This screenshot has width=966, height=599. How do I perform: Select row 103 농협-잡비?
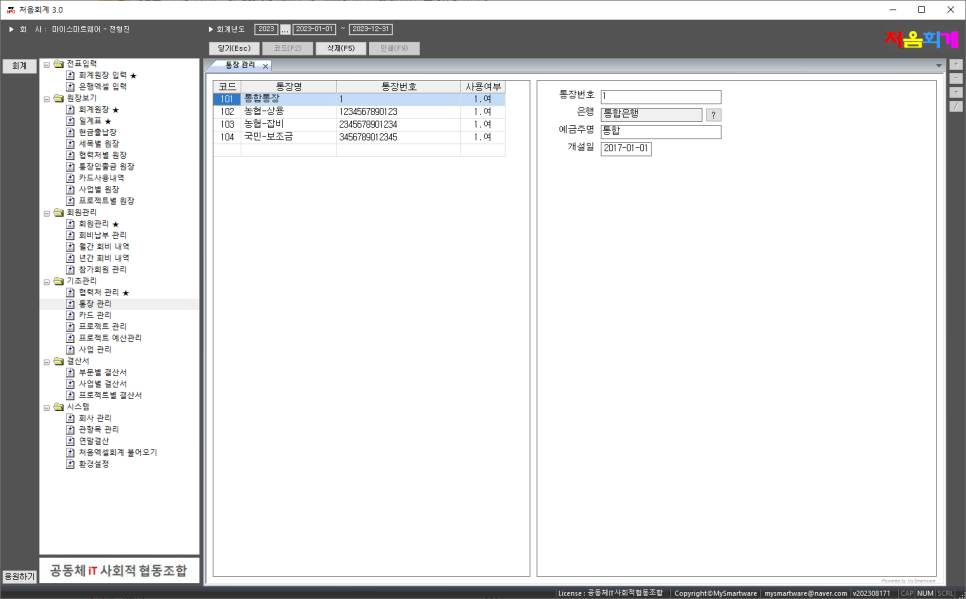click(359, 124)
